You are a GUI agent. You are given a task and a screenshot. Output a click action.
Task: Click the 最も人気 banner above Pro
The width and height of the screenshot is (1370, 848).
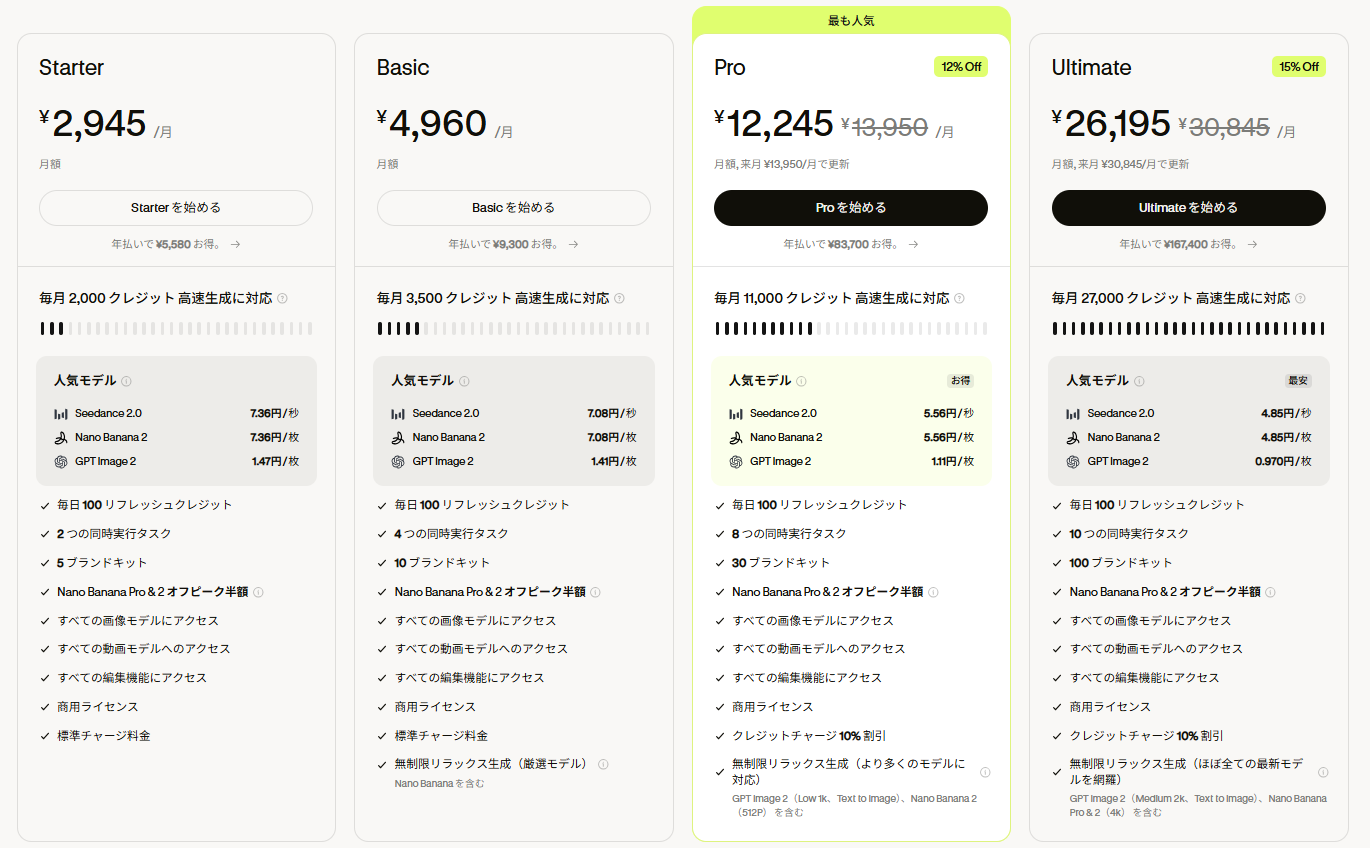point(851,20)
